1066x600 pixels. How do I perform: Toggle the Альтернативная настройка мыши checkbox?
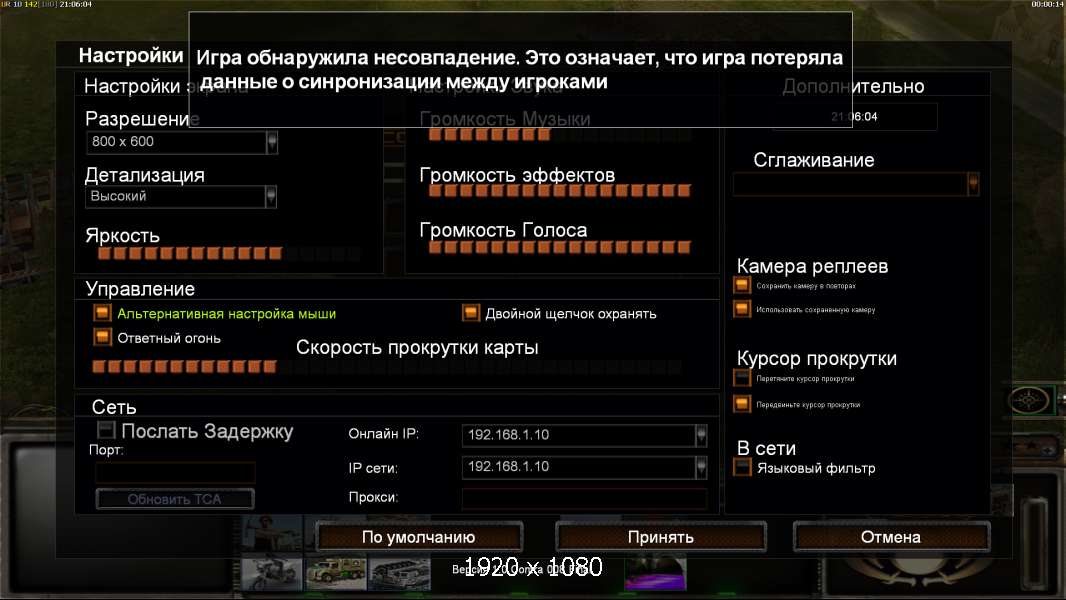pyautogui.click(x=102, y=313)
